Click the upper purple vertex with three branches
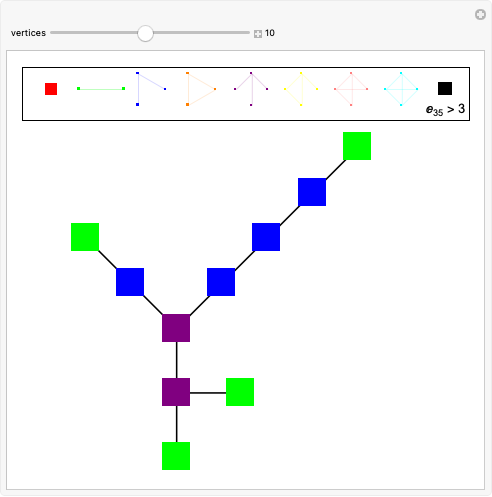The width and height of the screenshot is (492, 497). click(176, 328)
